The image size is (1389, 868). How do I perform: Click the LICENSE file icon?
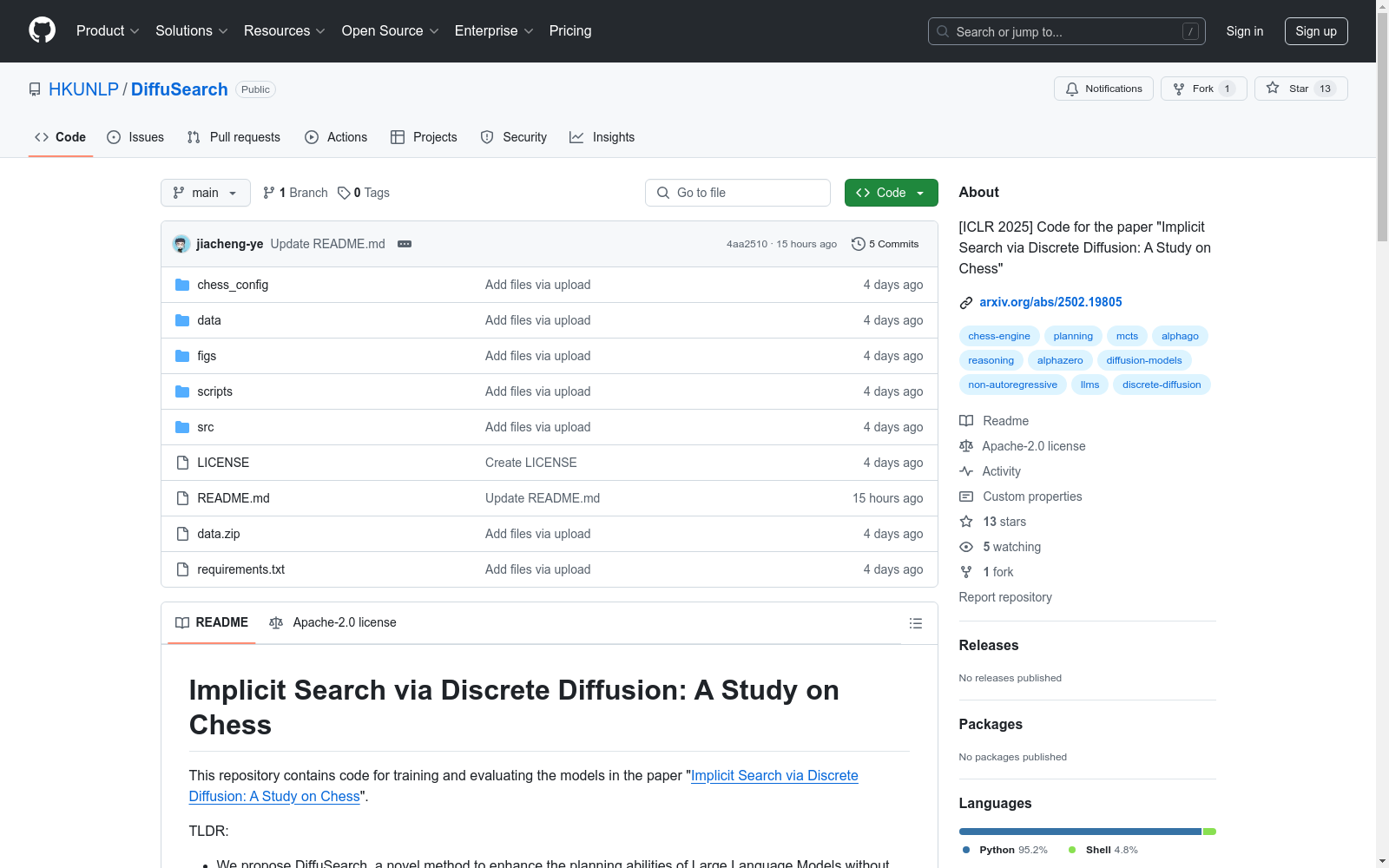(182, 463)
